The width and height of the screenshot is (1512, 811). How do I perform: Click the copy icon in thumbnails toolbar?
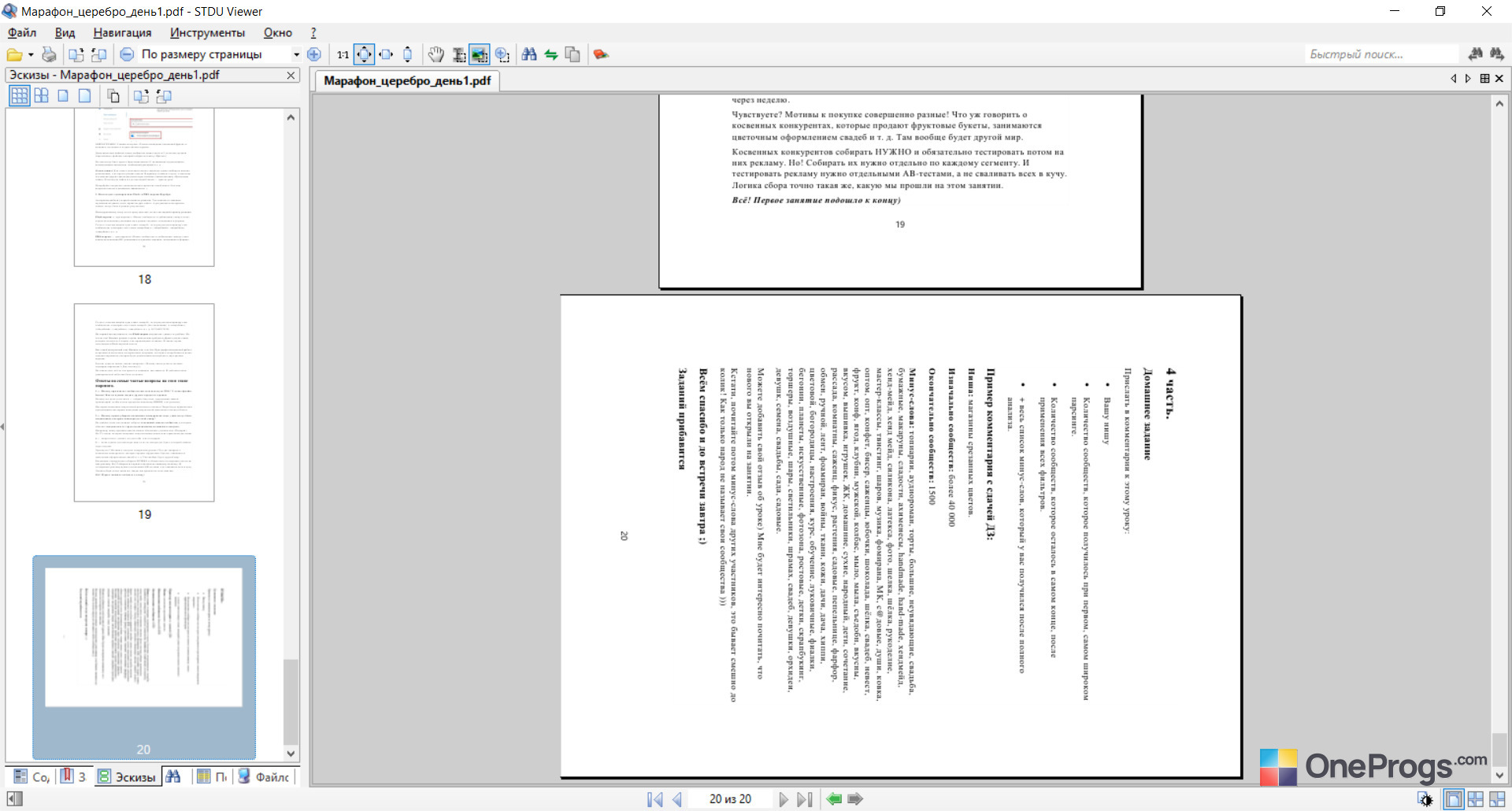113,96
